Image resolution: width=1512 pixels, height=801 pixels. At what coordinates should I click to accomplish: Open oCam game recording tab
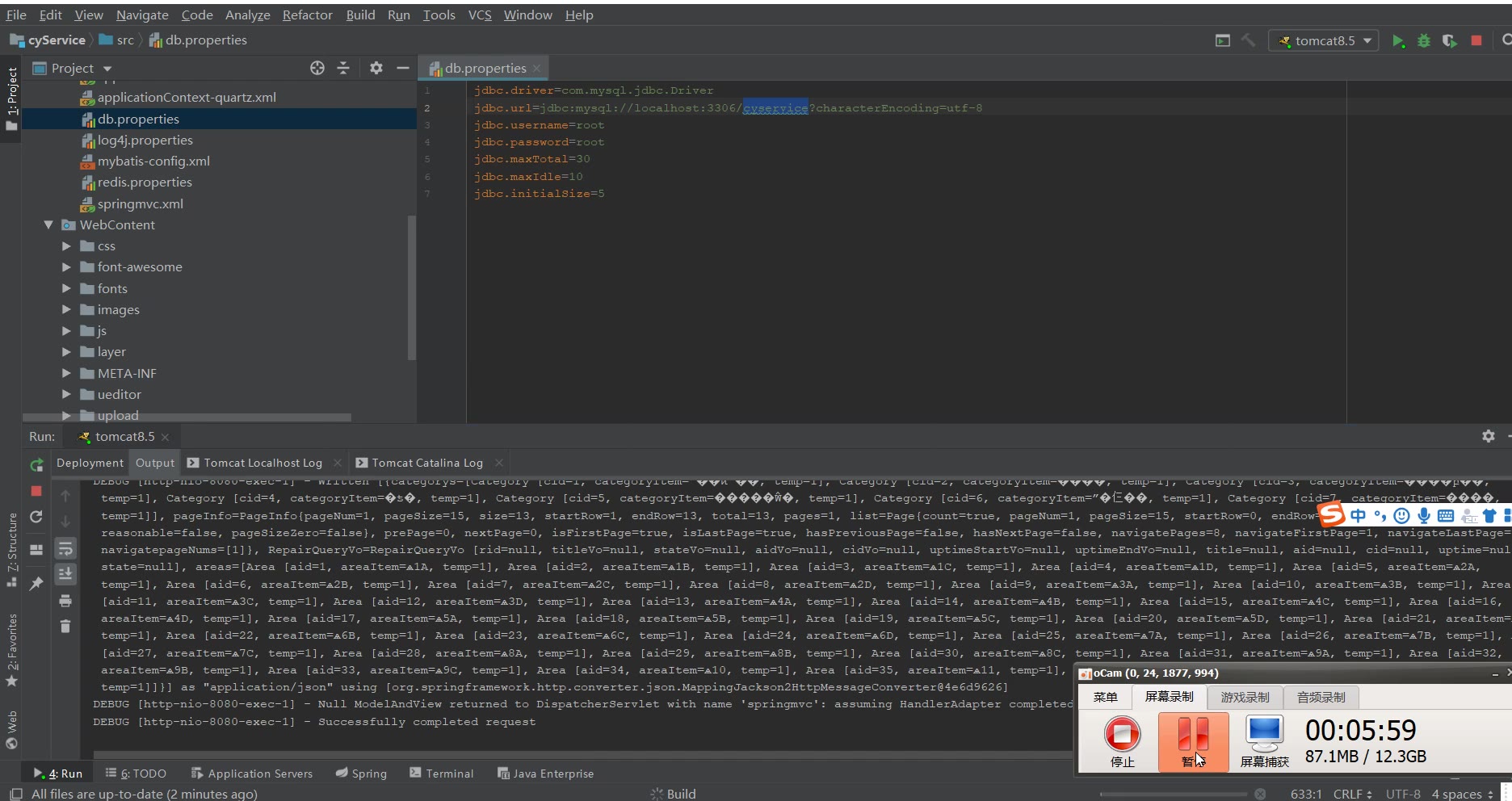click(x=1245, y=697)
